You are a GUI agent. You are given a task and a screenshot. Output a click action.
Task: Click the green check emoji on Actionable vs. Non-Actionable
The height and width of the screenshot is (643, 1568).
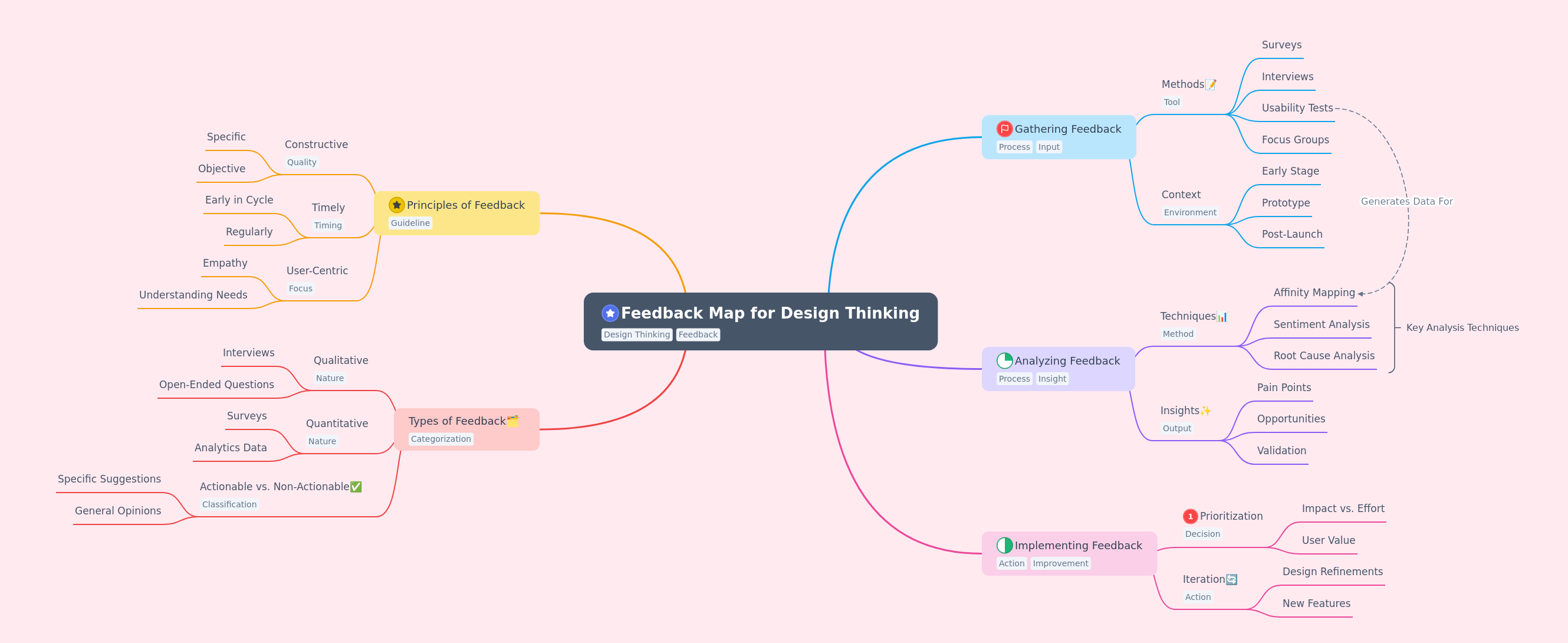pos(356,487)
